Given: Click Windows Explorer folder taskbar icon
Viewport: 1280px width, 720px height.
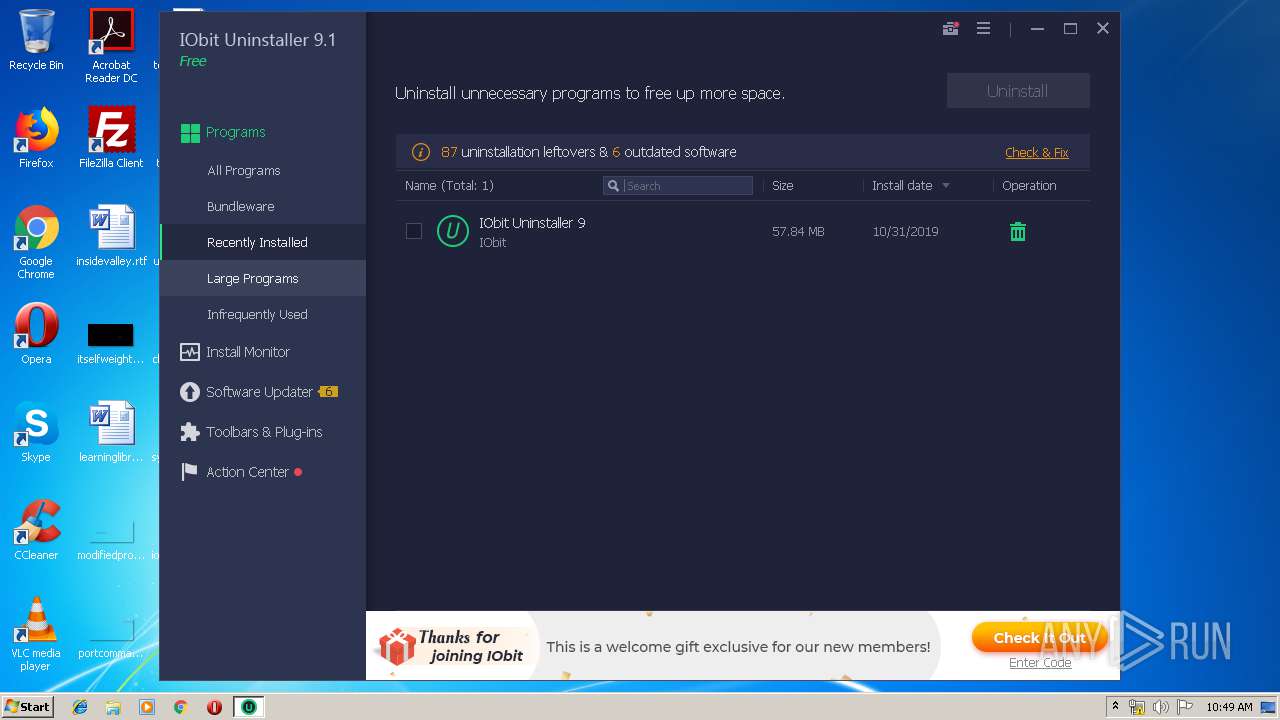Looking at the screenshot, I should pyautogui.click(x=113, y=707).
